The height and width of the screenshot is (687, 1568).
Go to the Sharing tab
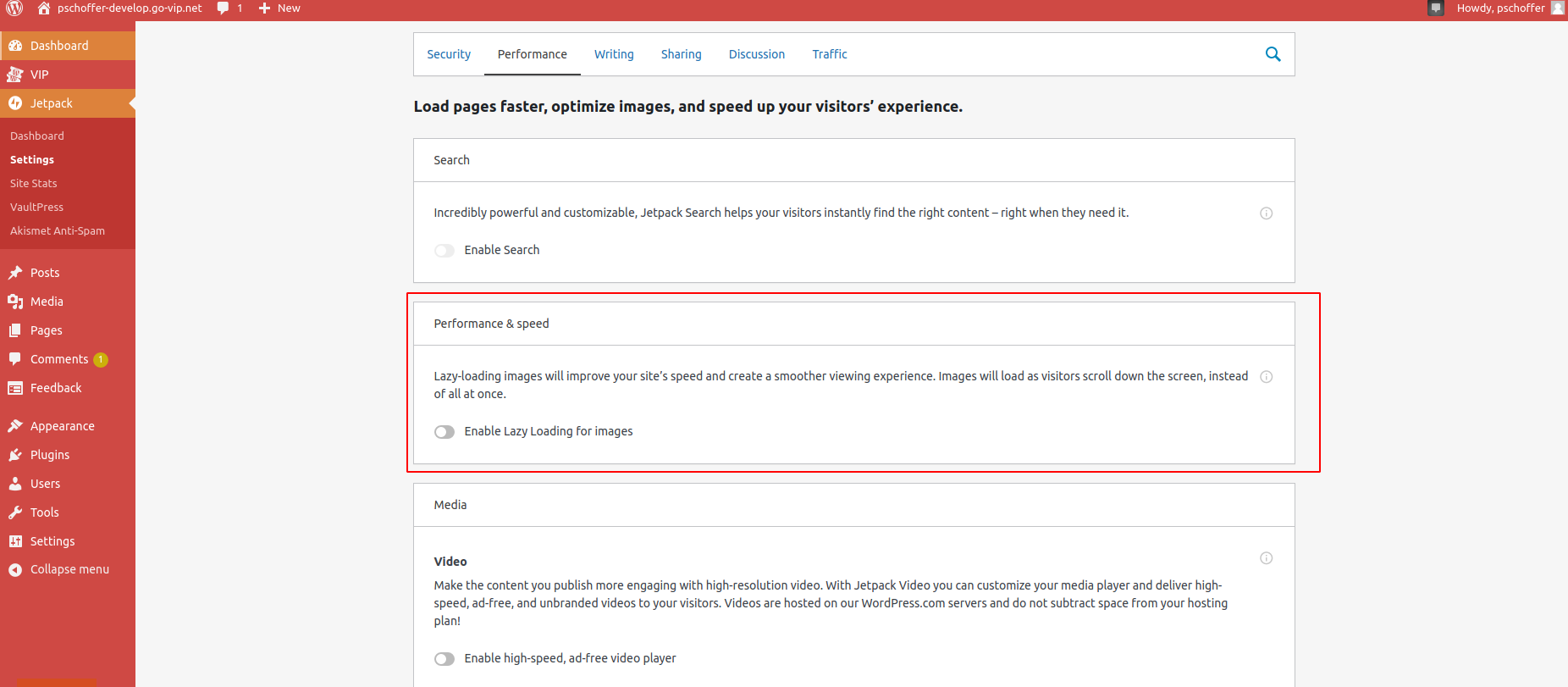click(682, 54)
